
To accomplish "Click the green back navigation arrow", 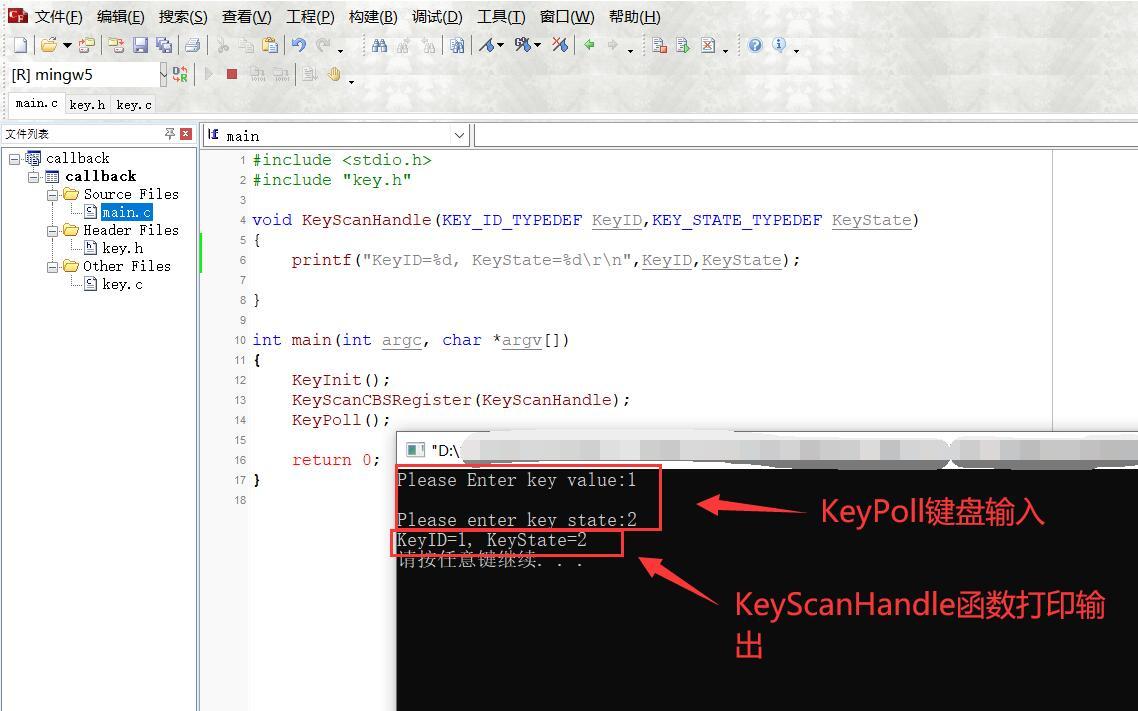I will click(x=589, y=45).
